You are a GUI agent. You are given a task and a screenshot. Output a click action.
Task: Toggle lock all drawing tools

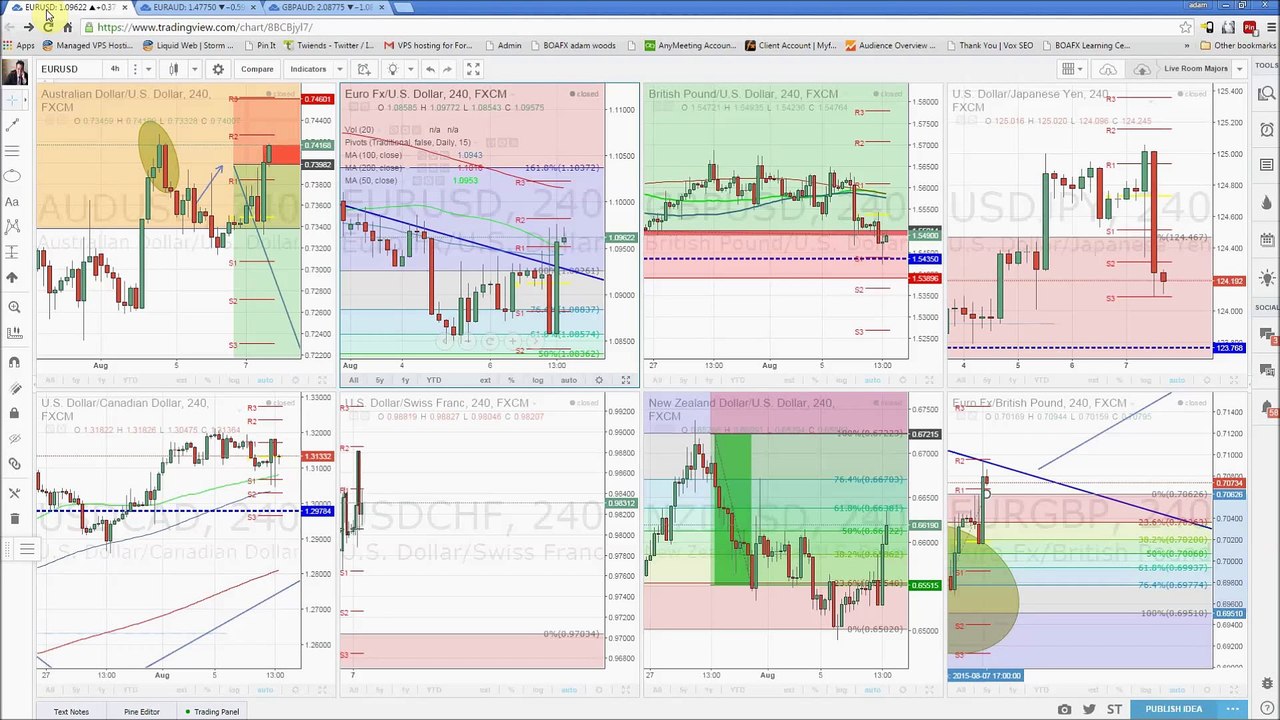coord(13,413)
